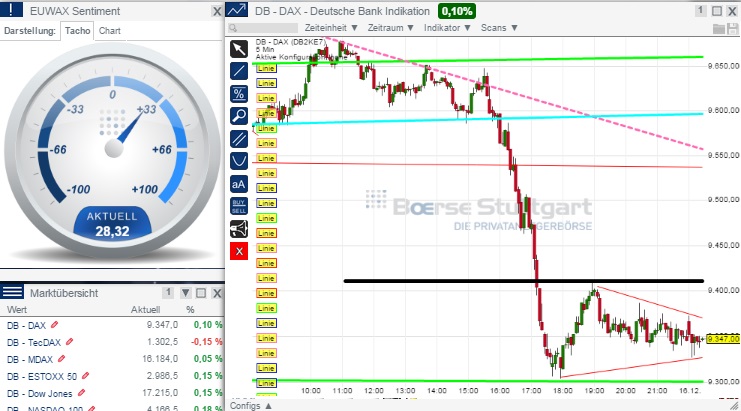Click the red -0,15 % change
741x411 pixels.
point(207,342)
